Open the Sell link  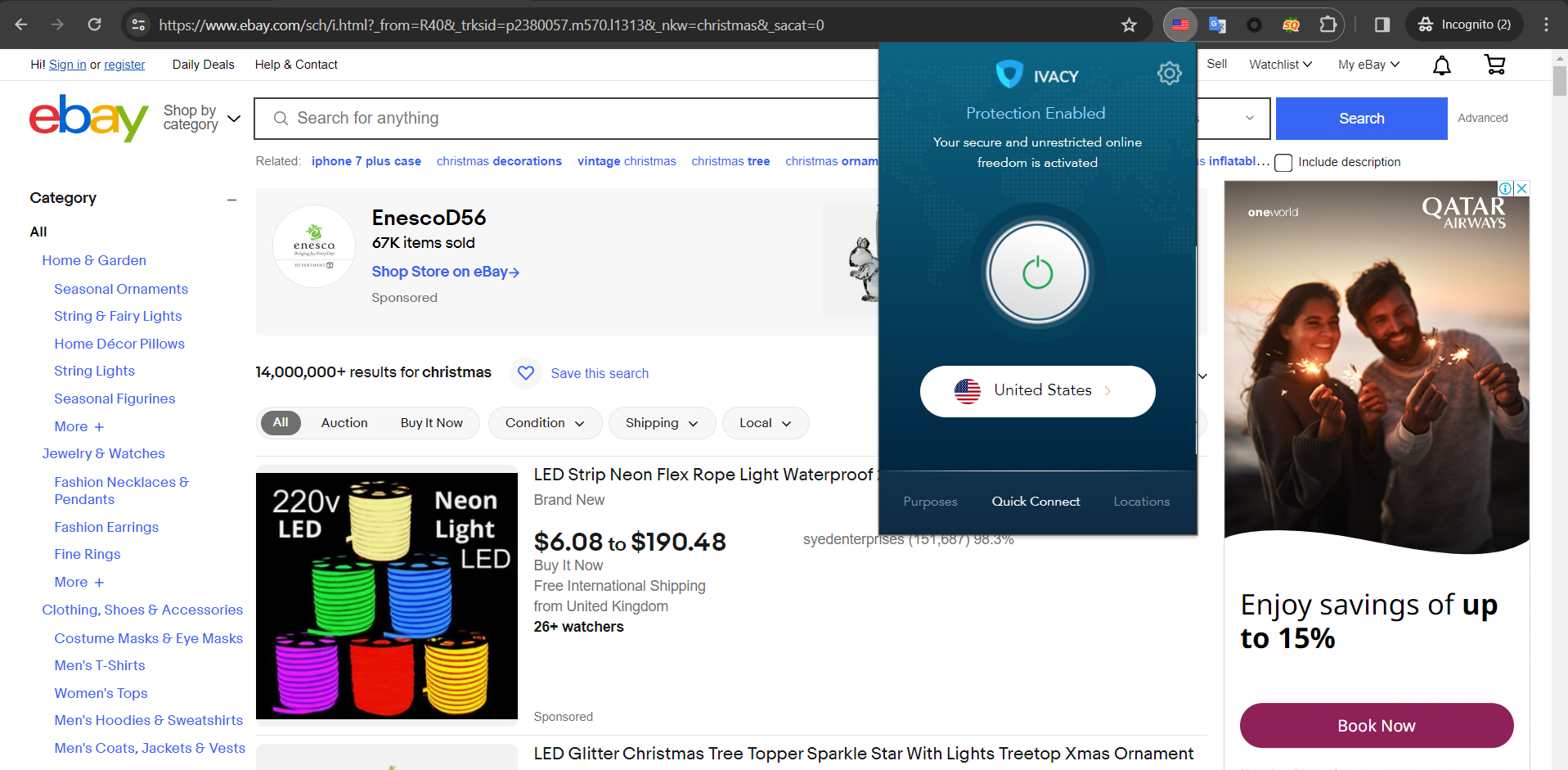coord(1216,64)
